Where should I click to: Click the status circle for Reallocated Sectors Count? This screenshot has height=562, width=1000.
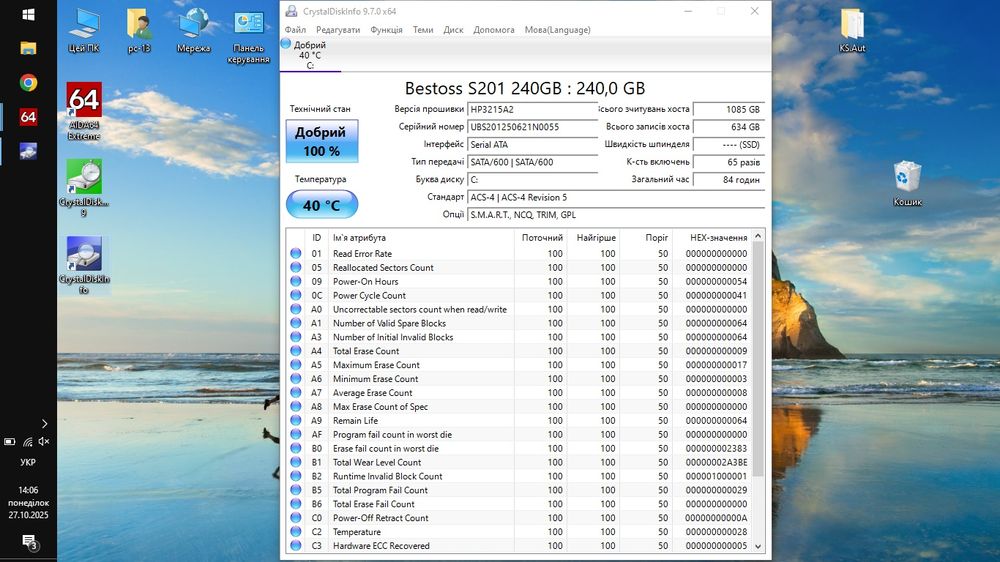point(295,267)
